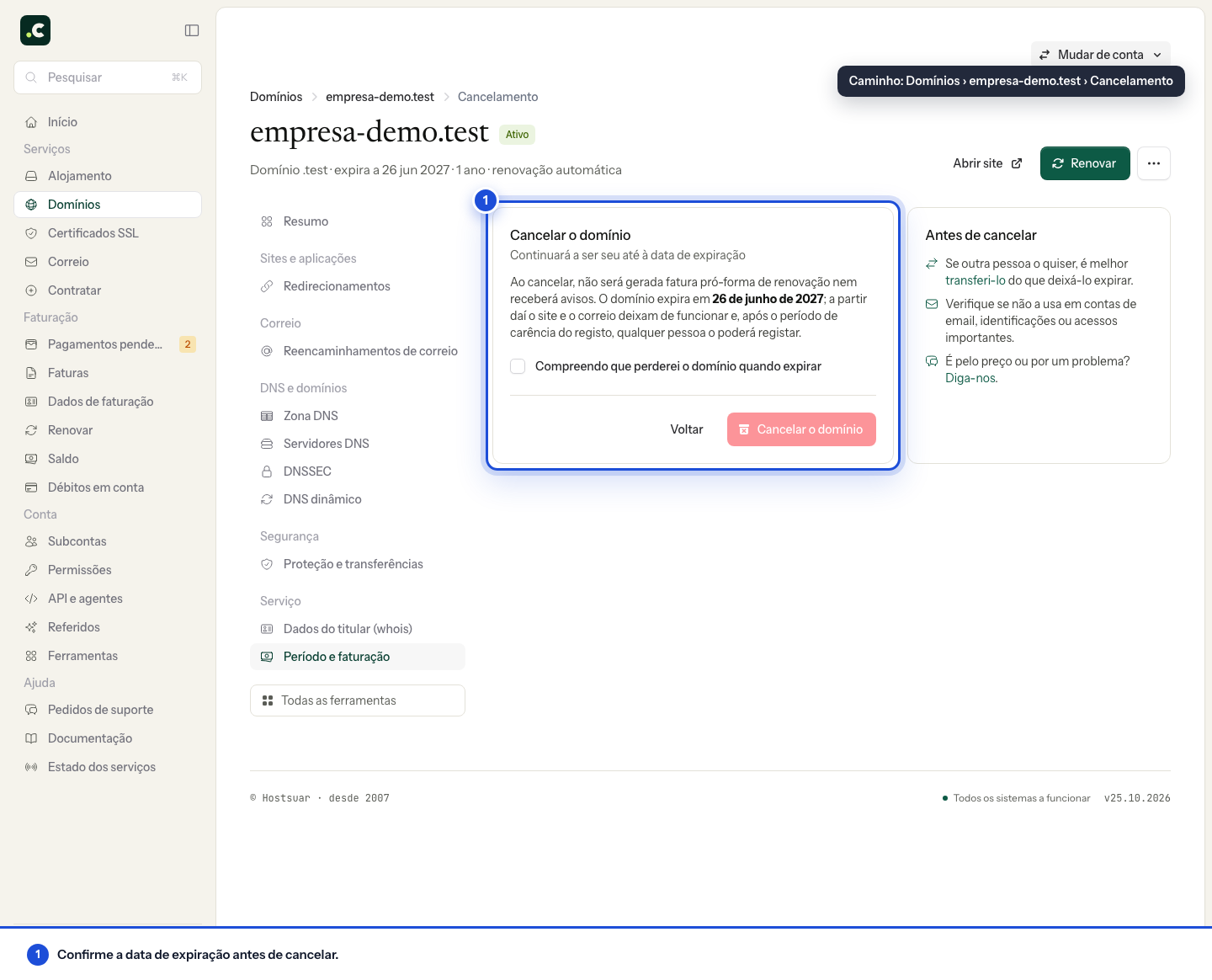The width and height of the screenshot is (1212, 980).
Task: Click the Subcontas users icon
Action: point(31,541)
